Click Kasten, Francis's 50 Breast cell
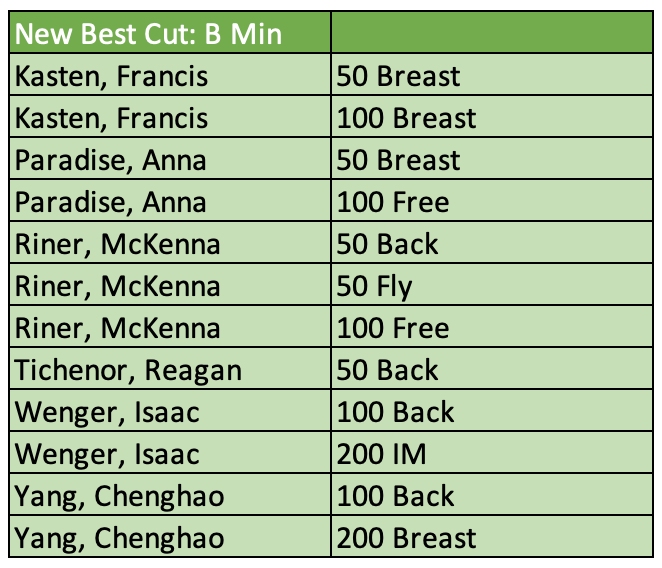This screenshot has height=568, width=662. pos(493,77)
